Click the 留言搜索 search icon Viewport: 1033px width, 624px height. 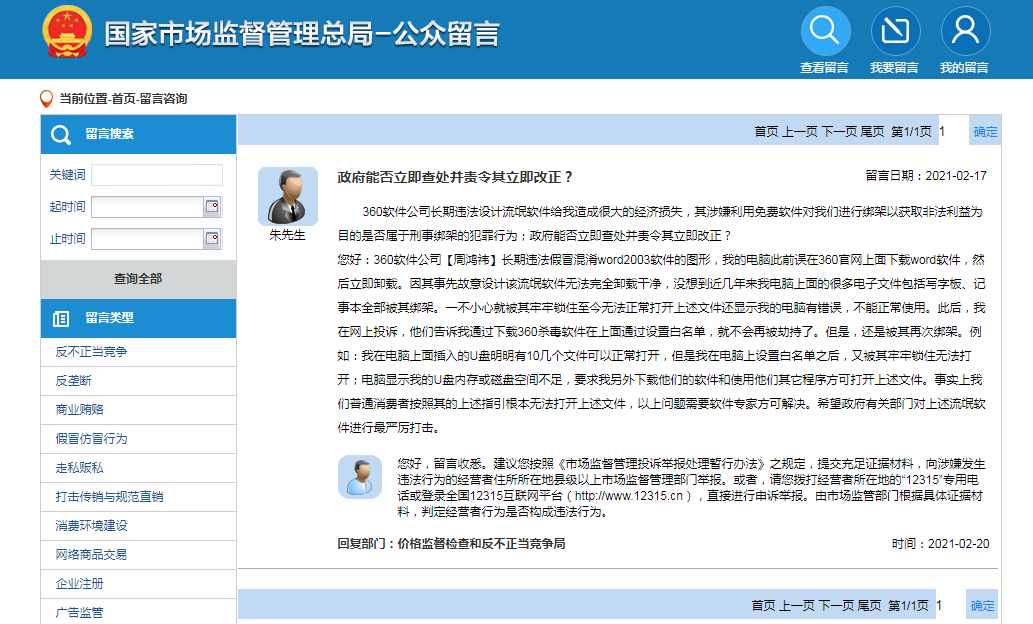61,134
